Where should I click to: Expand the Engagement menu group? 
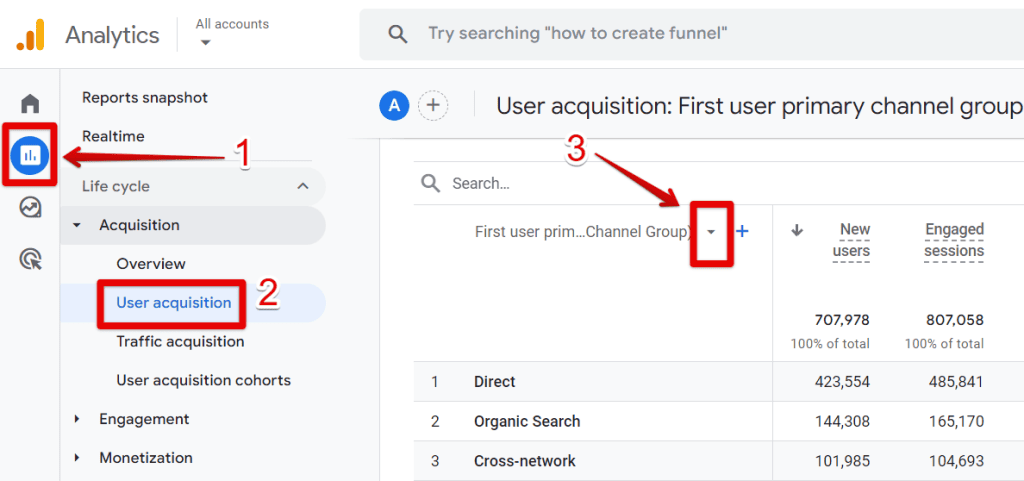(78, 419)
